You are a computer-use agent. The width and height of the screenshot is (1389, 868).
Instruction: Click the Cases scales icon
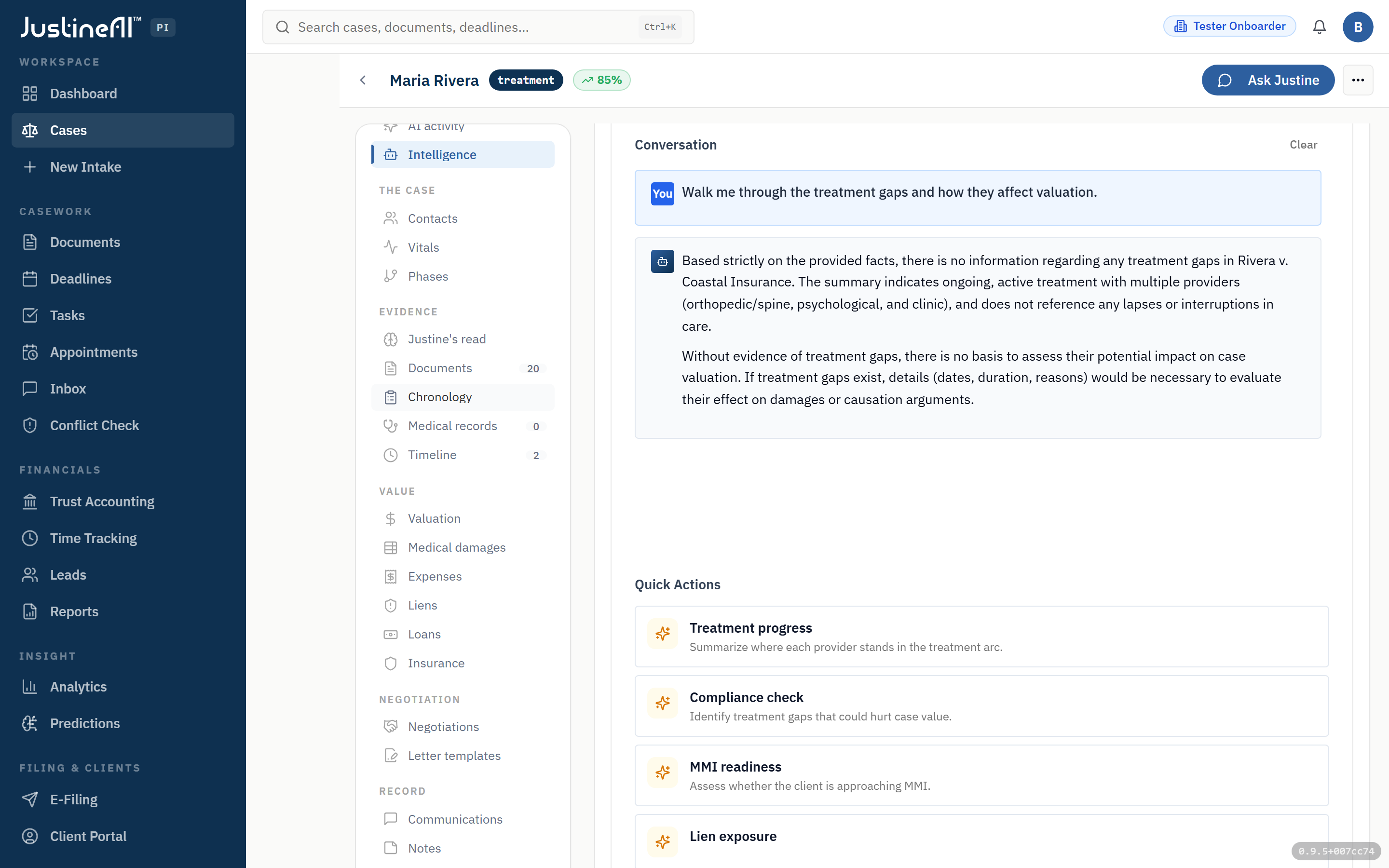(30, 130)
